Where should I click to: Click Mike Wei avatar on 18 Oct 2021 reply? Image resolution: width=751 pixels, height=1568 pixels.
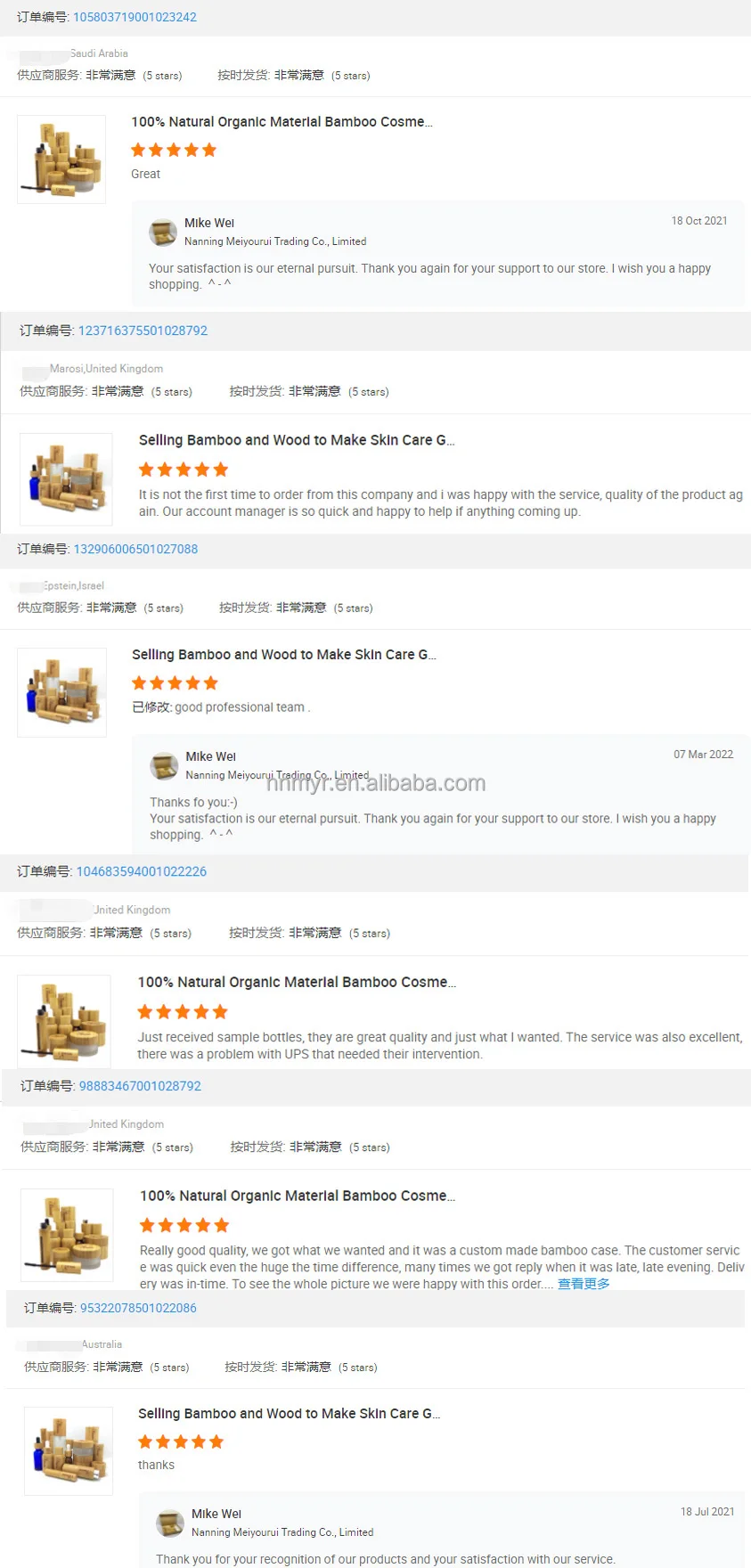[163, 233]
